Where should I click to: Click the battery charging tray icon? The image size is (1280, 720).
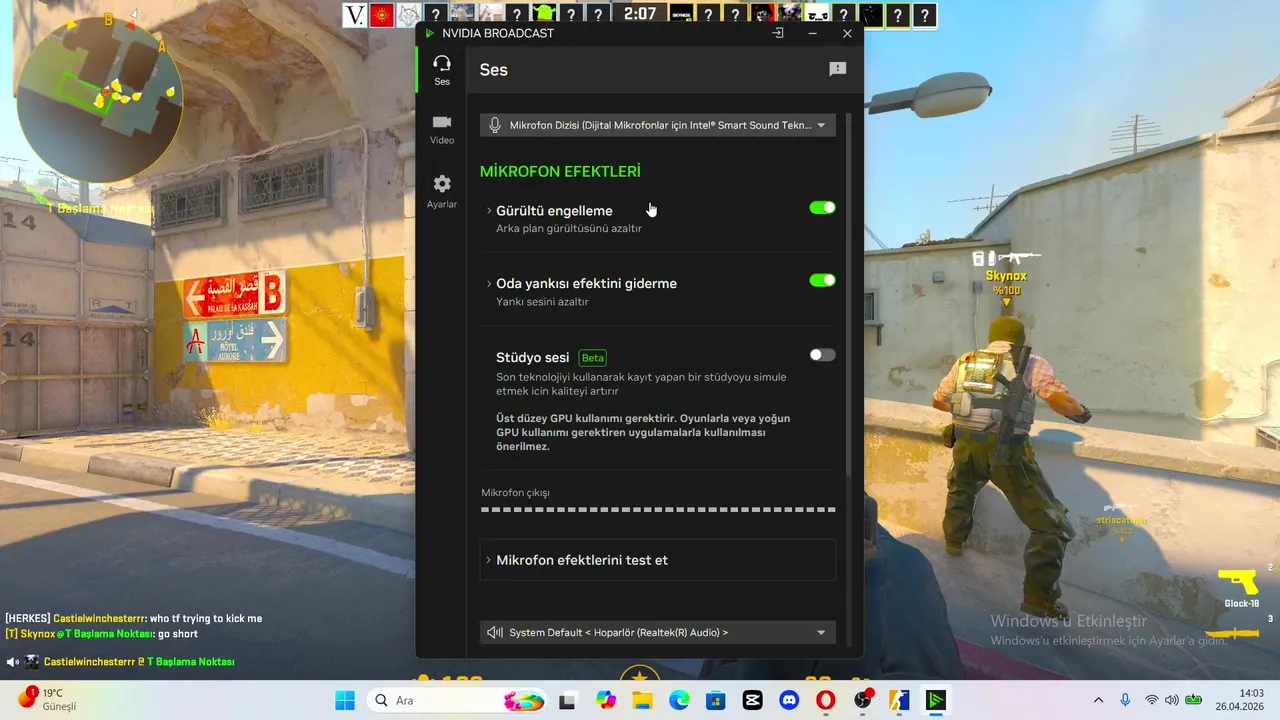(x=1193, y=700)
